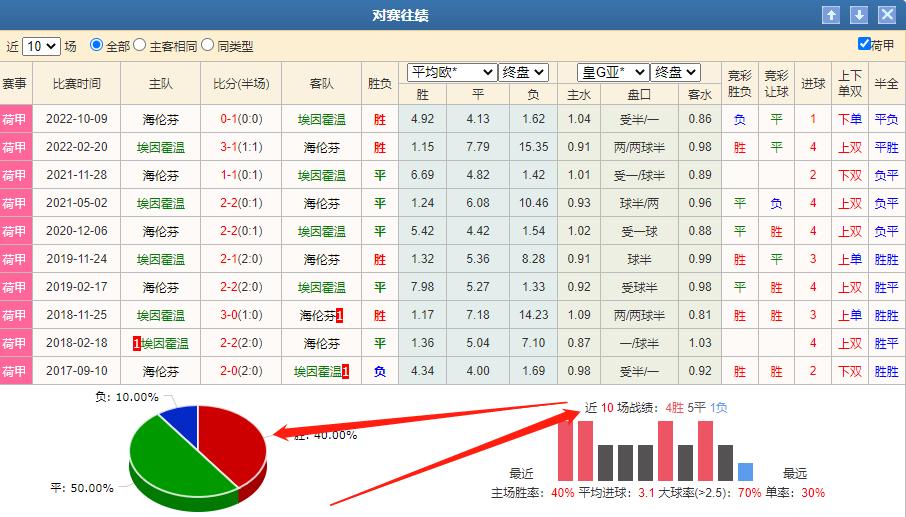This screenshot has width=906, height=517.
Task: Open the 皇G亚* handicap company dropdown
Action: click(612, 73)
